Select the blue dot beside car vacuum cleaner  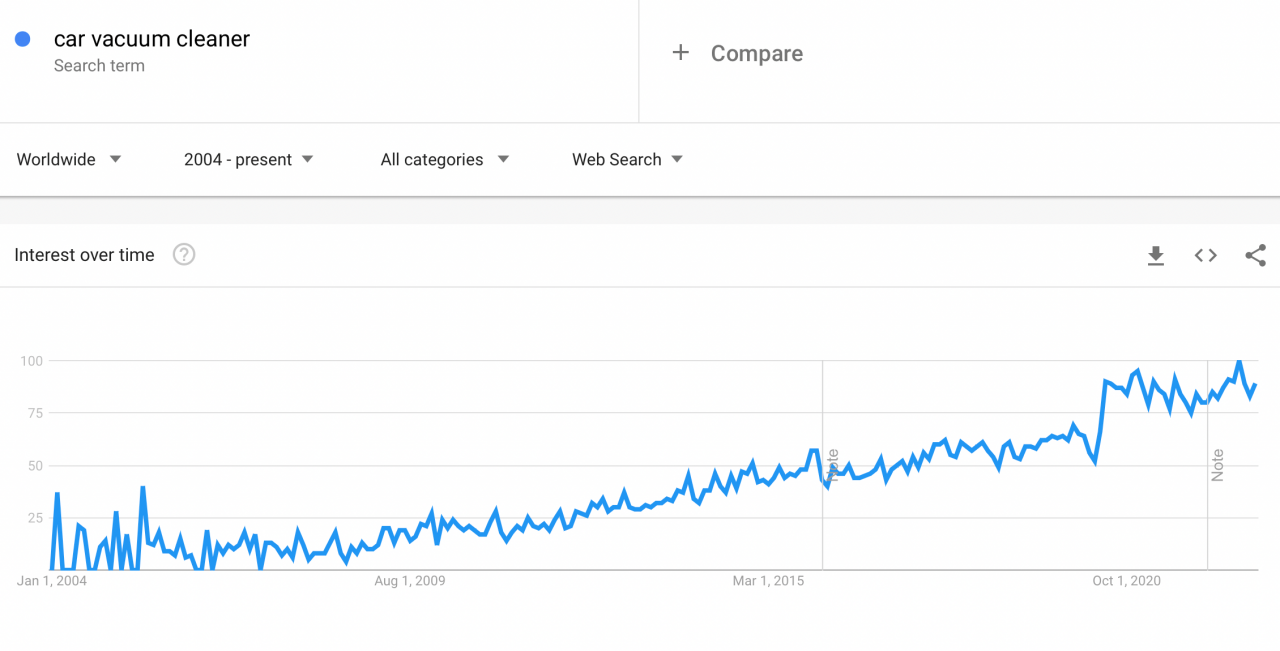click(x=22, y=38)
